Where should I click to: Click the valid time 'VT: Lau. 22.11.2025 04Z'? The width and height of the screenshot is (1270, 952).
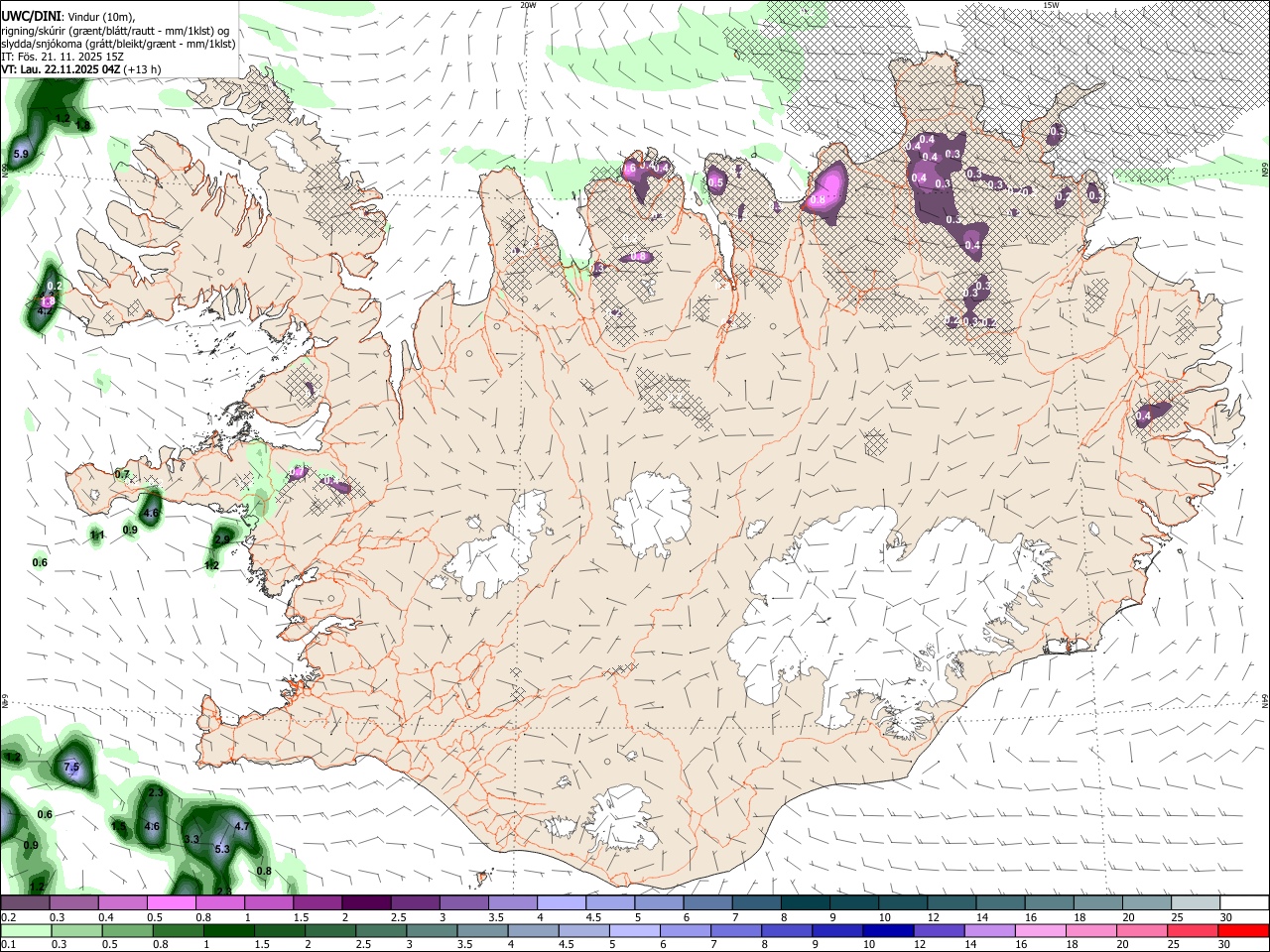click(x=62, y=69)
